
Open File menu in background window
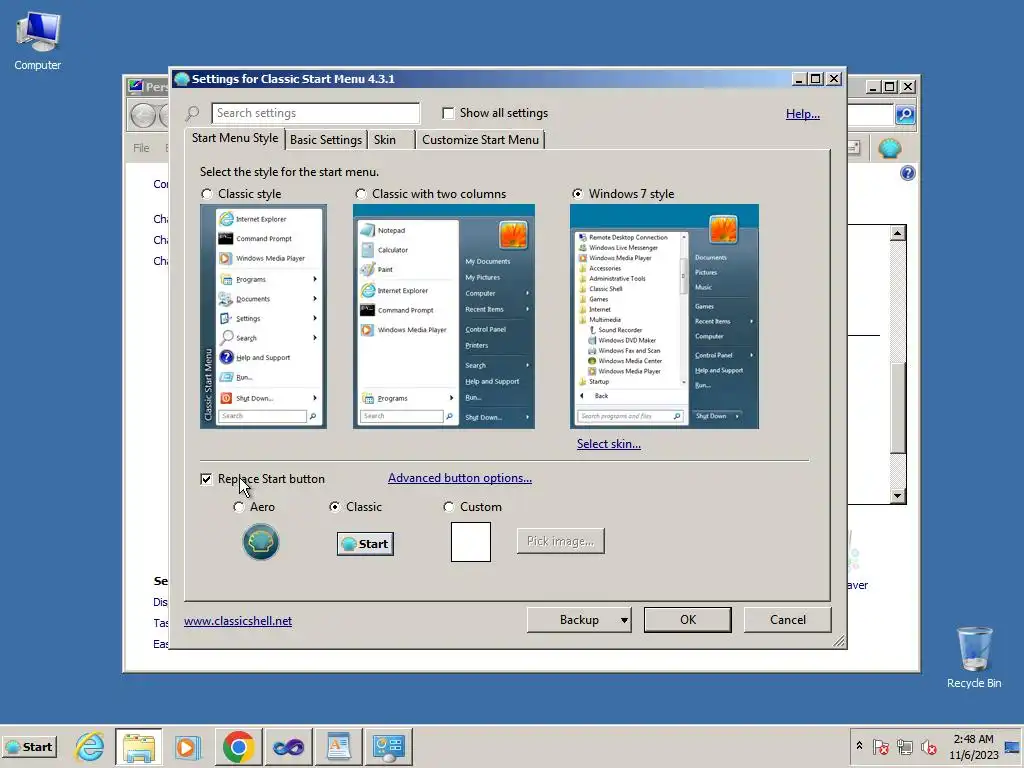141,148
